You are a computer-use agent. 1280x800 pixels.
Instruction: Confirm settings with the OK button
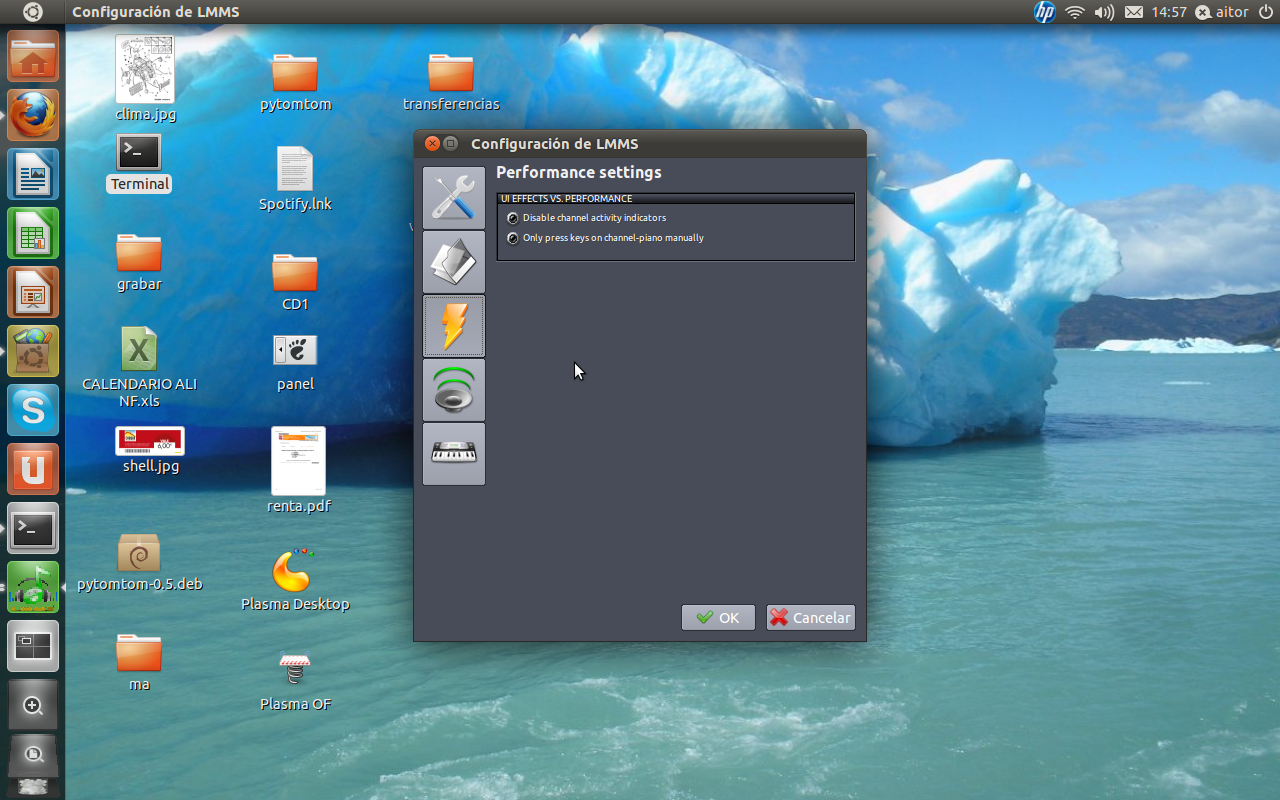click(x=718, y=617)
